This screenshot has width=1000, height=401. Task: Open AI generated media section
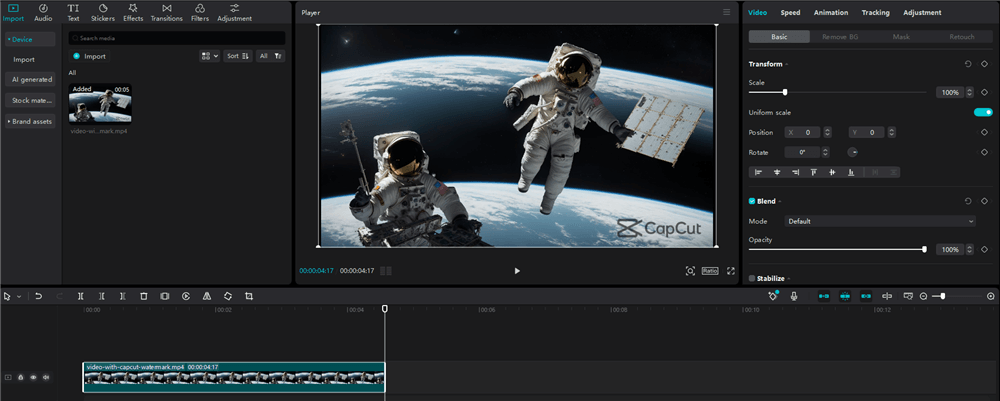[x=30, y=80]
